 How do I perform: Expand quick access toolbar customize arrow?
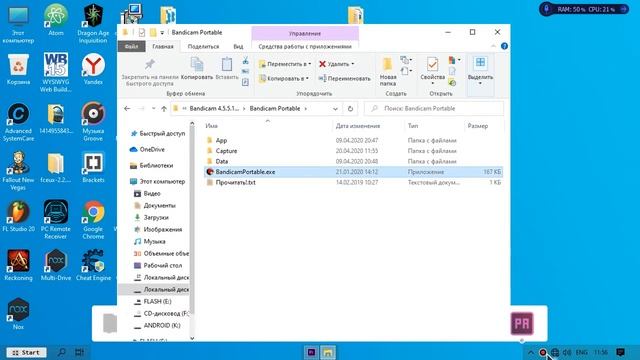tap(162, 33)
